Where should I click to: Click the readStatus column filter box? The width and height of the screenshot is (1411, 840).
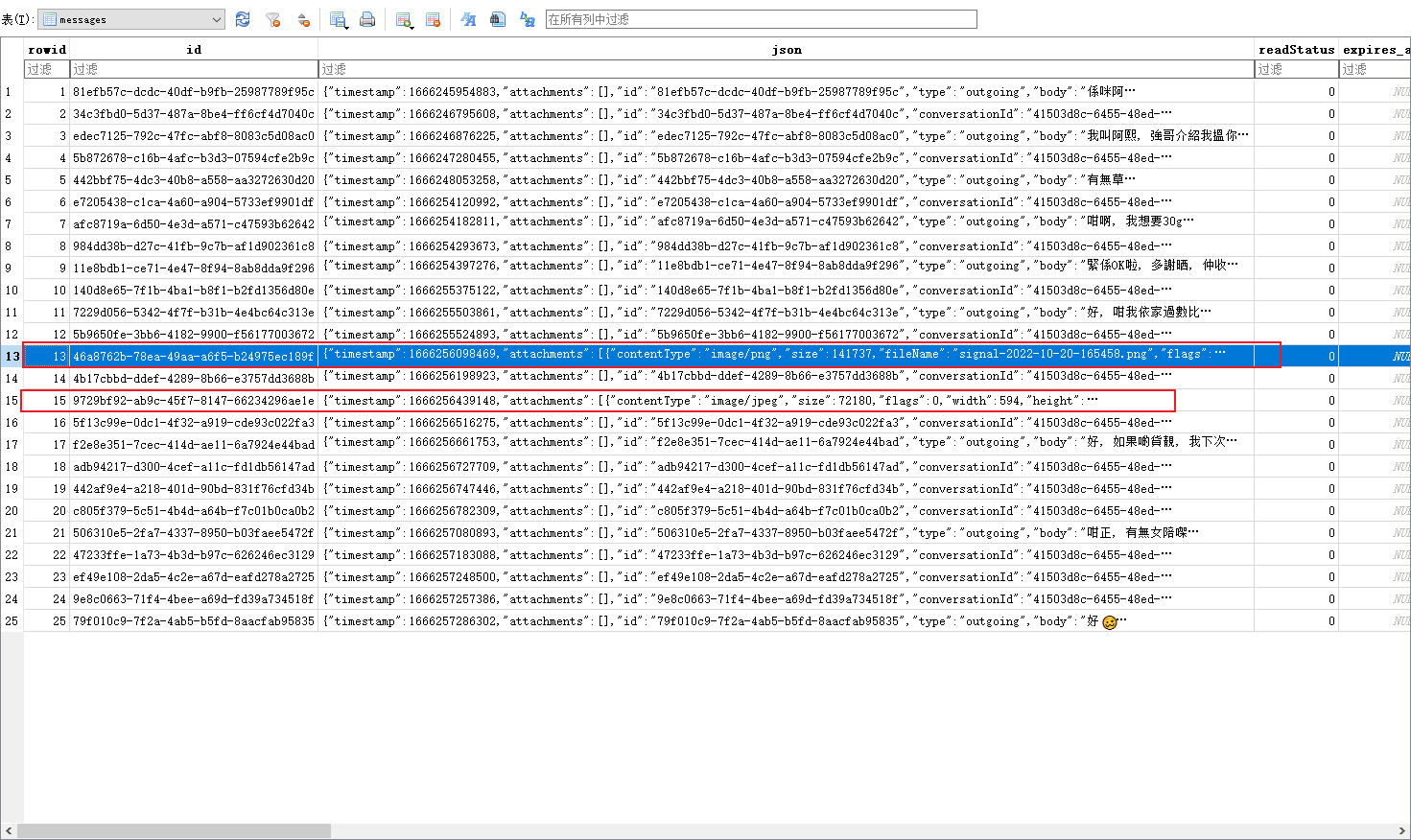pos(1295,69)
